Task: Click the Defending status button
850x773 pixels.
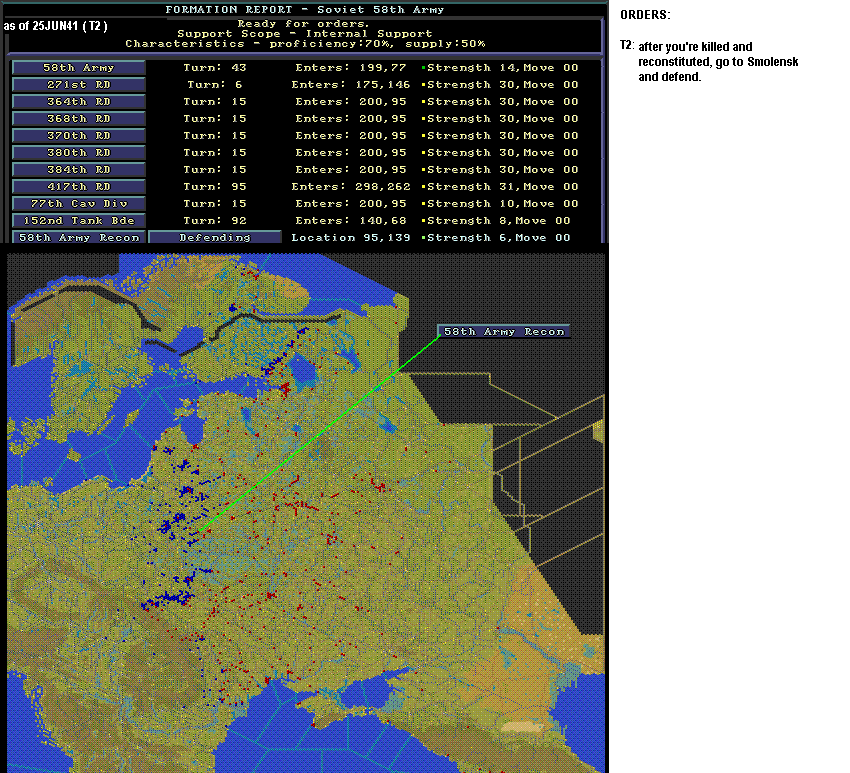Action: point(215,237)
